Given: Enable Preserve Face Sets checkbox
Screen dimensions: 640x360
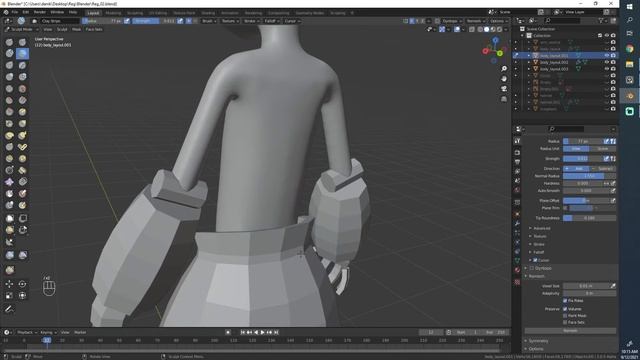Looking at the screenshot, I should coord(565,322).
